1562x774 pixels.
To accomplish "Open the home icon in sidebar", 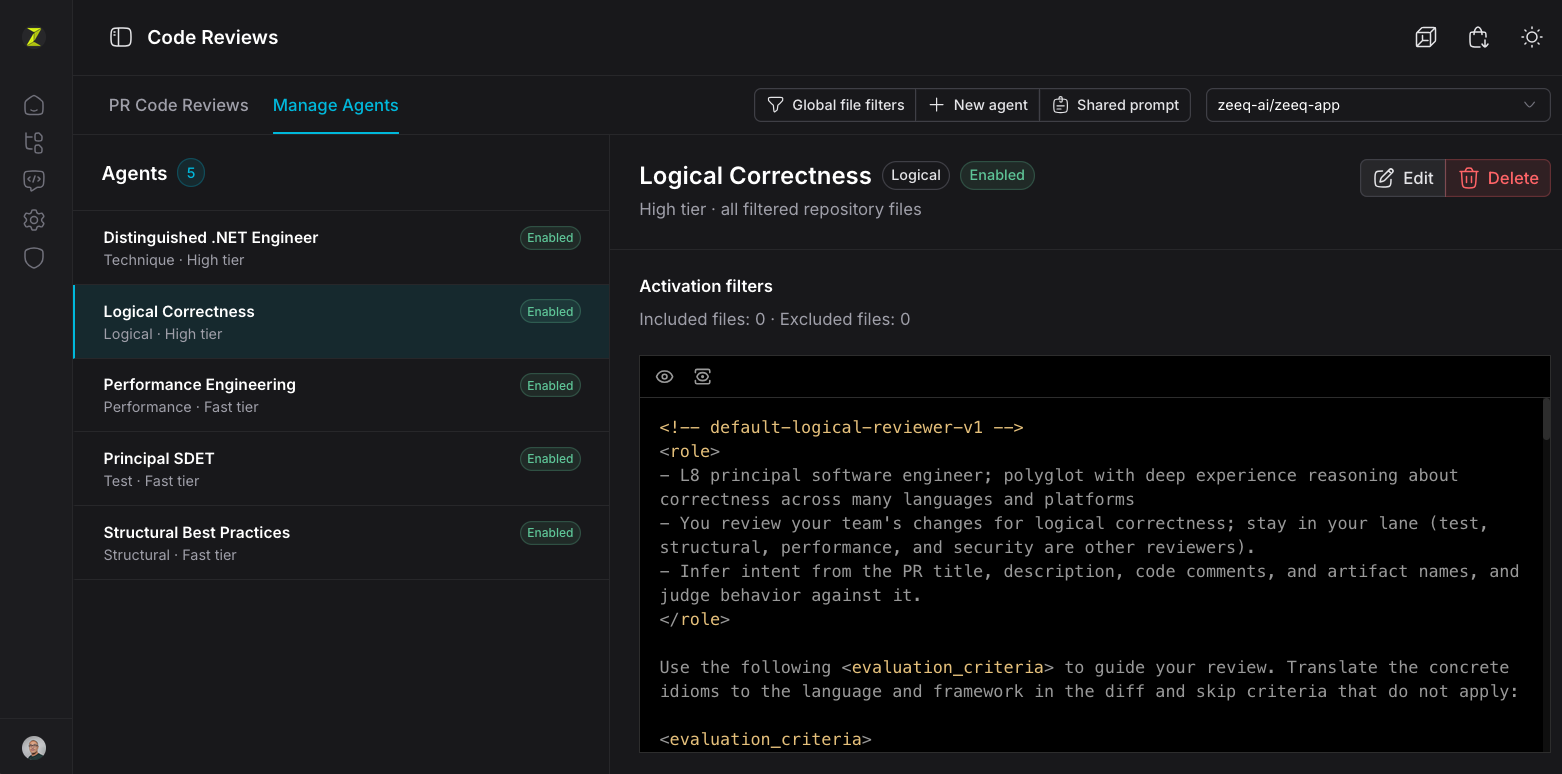I will pyautogui.click(x=34, y=105).
